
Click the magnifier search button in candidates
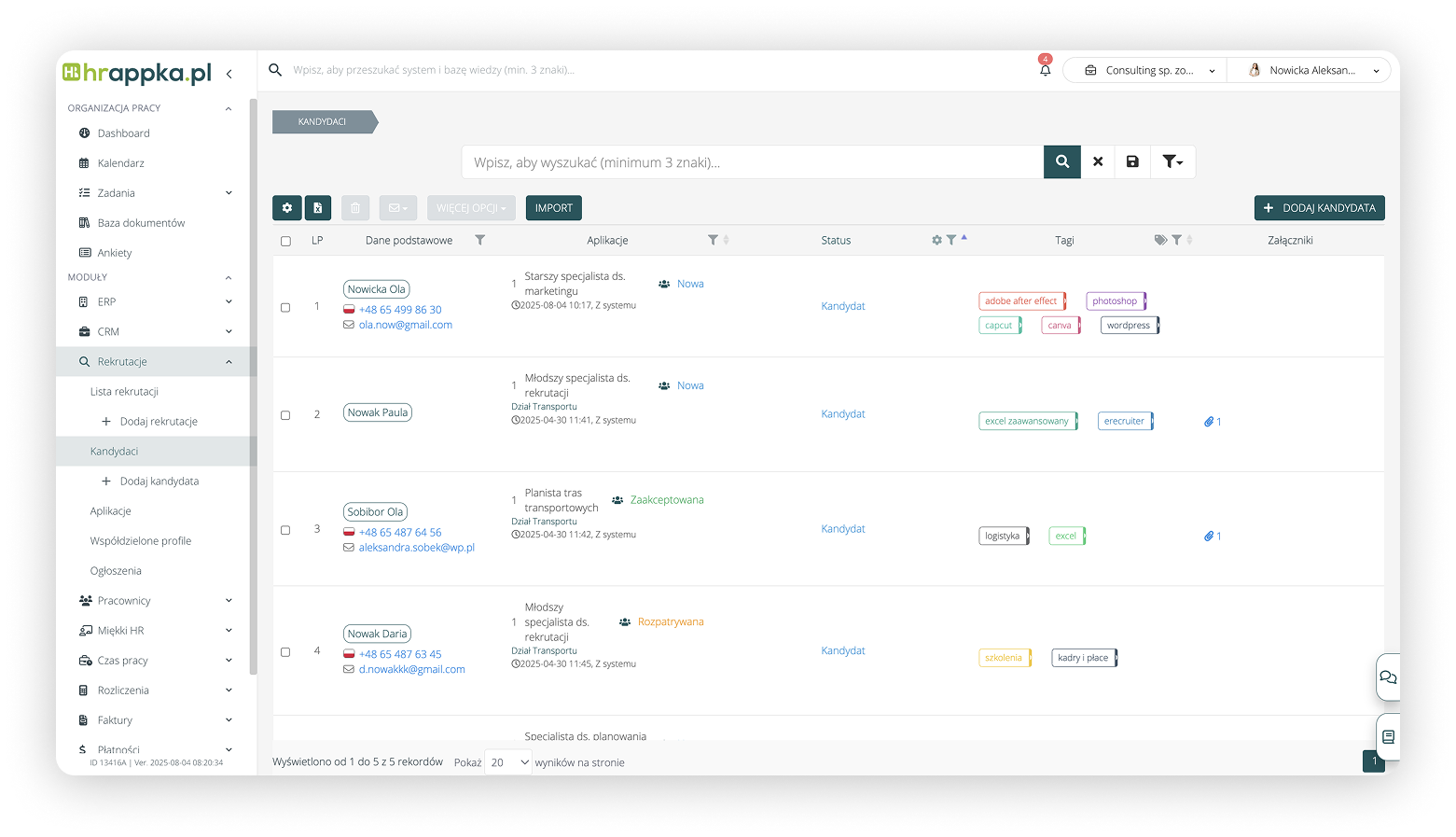(x=1062, y=161)
